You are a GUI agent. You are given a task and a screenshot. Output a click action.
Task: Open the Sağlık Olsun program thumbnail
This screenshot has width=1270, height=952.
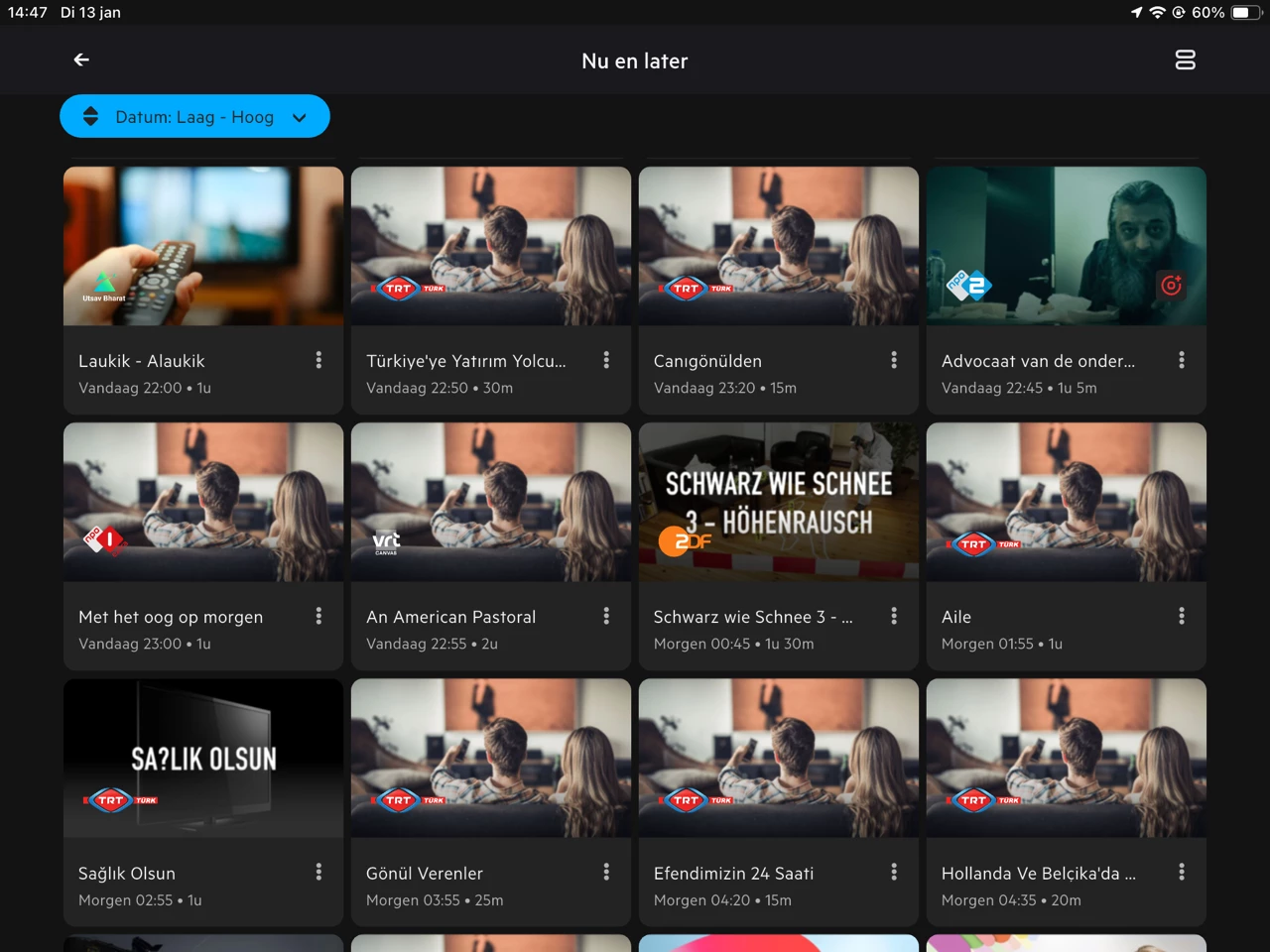[203, 758]
